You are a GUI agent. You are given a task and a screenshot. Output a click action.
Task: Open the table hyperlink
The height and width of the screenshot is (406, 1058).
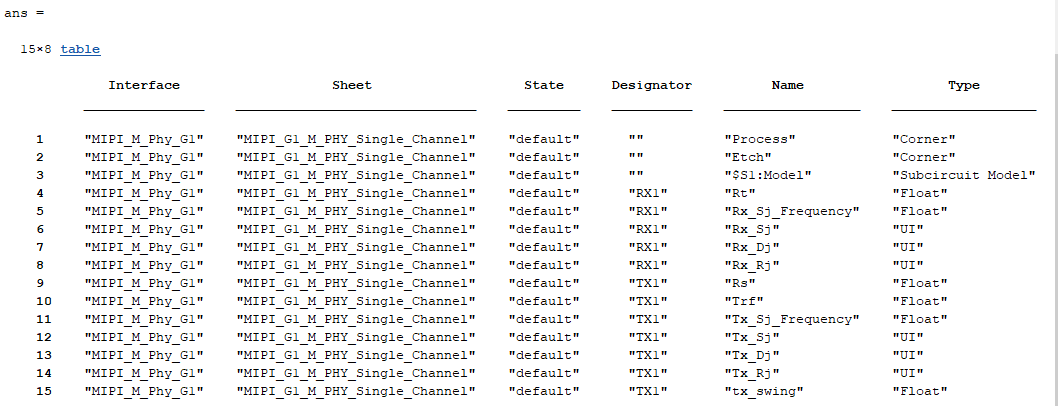tap(80, 49)
